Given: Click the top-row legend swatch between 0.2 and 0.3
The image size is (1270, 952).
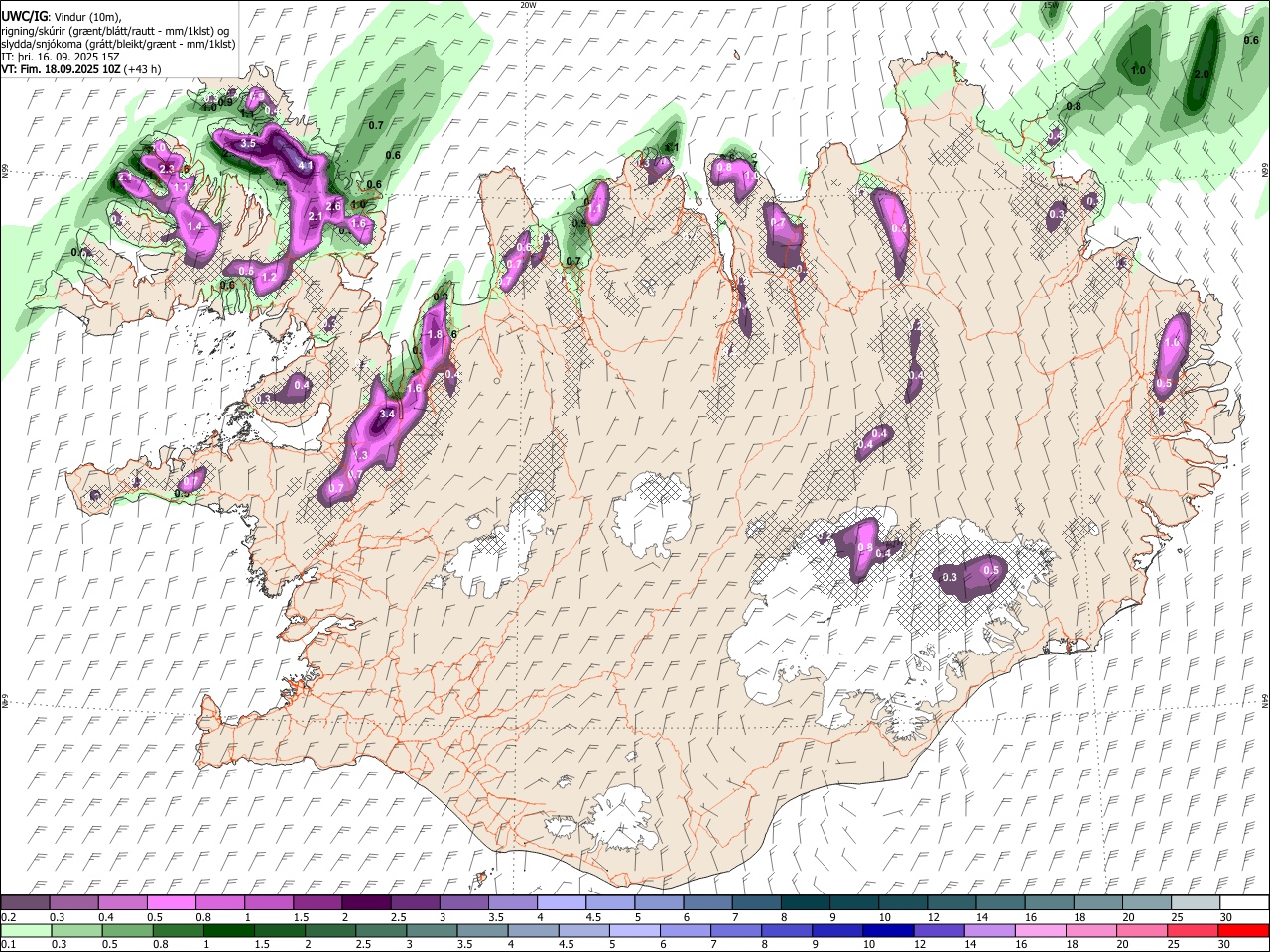Looking at the screenshot, I should pos(25,902).
